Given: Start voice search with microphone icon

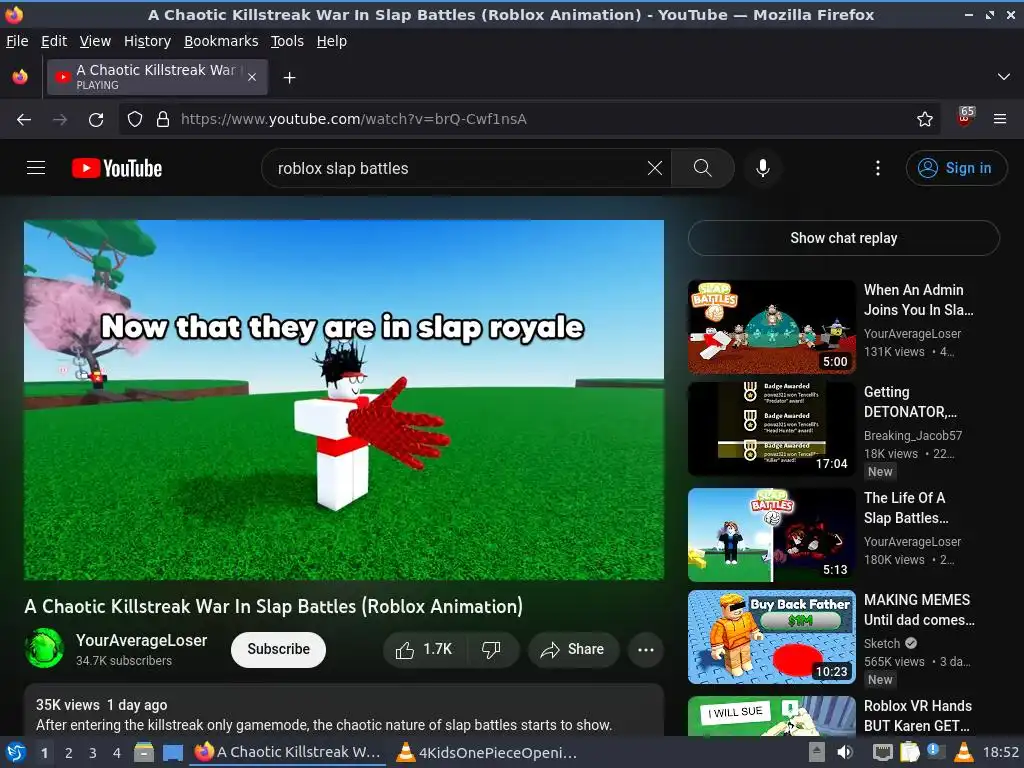Looking at the screenshot, I should pos(762,168).
